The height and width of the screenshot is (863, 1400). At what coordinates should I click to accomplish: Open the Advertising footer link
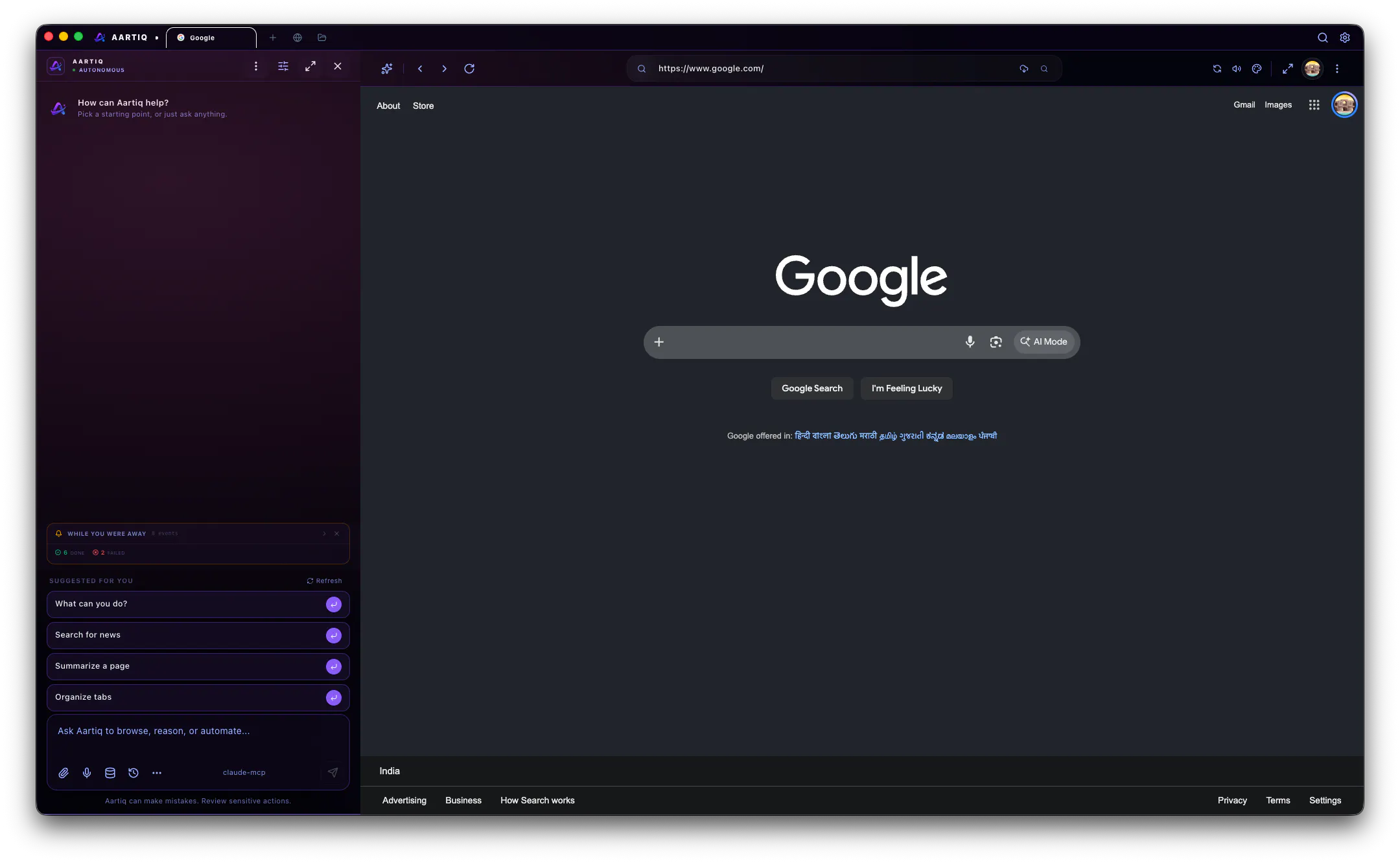click(x=404, y=801)
